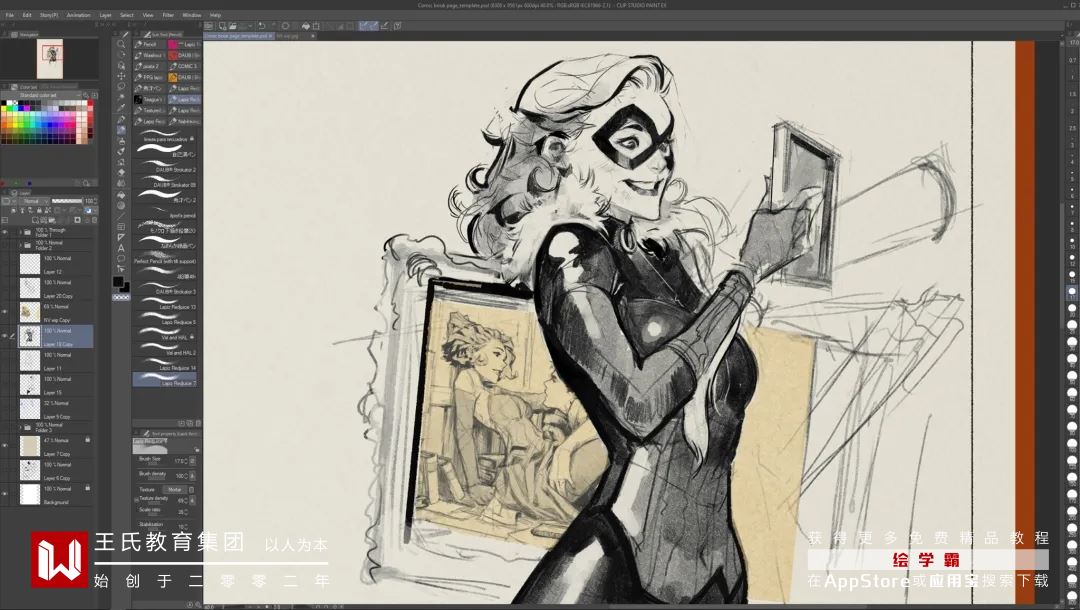Expand Folder 3 in the layer list
Screen dimensions: 1080x610
tap(20, 427)
